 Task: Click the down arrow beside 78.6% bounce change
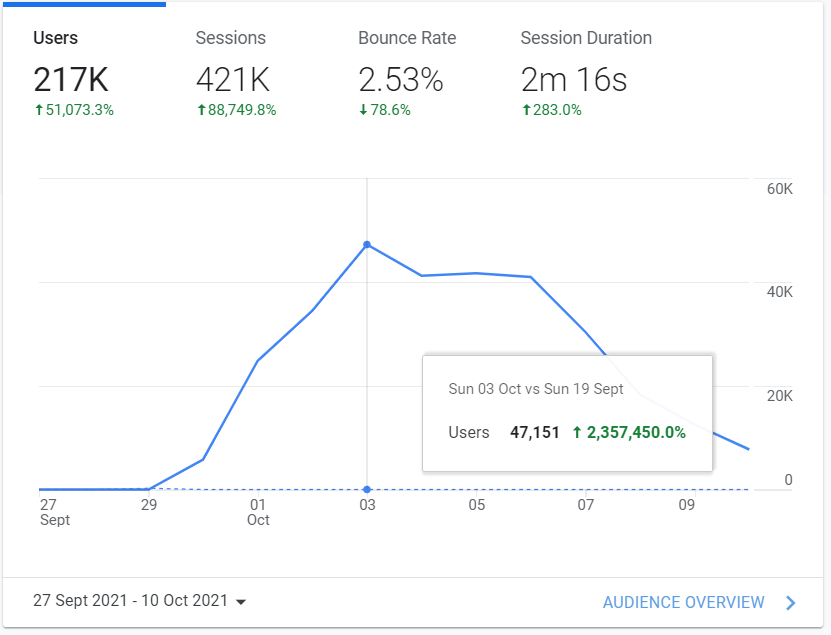click(363, 110)
